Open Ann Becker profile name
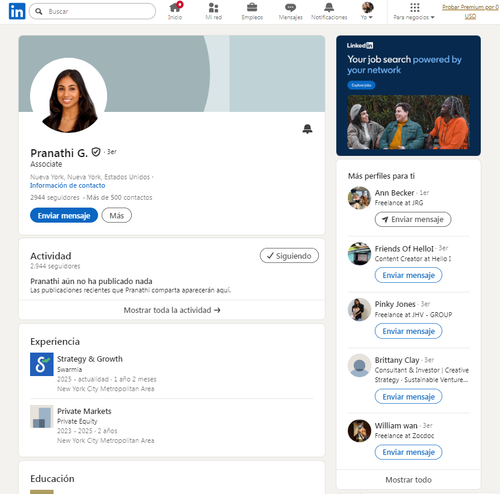 point(395,193)
